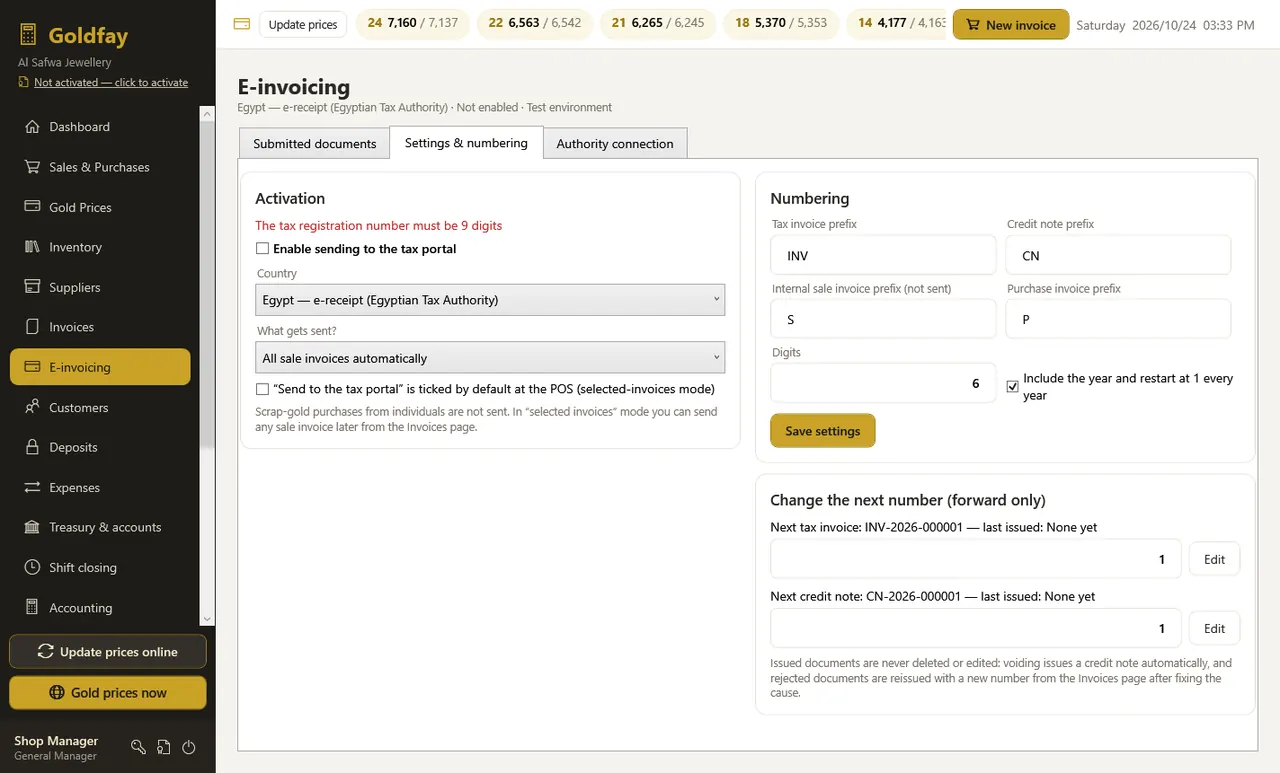Open the E-invoicing sidebar item
The image size is (1280, 773).
(100, 367)
